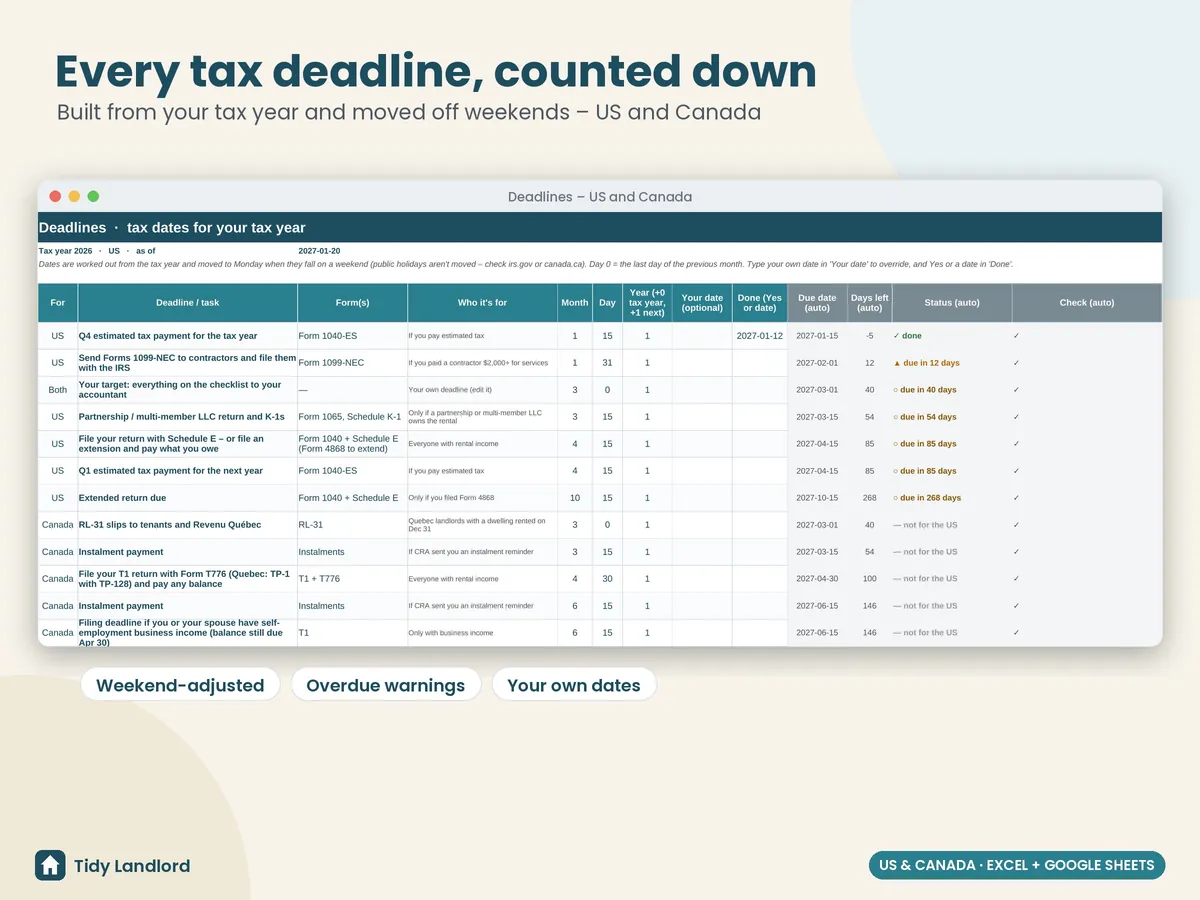Select 'File your T1 return with Form T776' task

[x=188, y=579]
